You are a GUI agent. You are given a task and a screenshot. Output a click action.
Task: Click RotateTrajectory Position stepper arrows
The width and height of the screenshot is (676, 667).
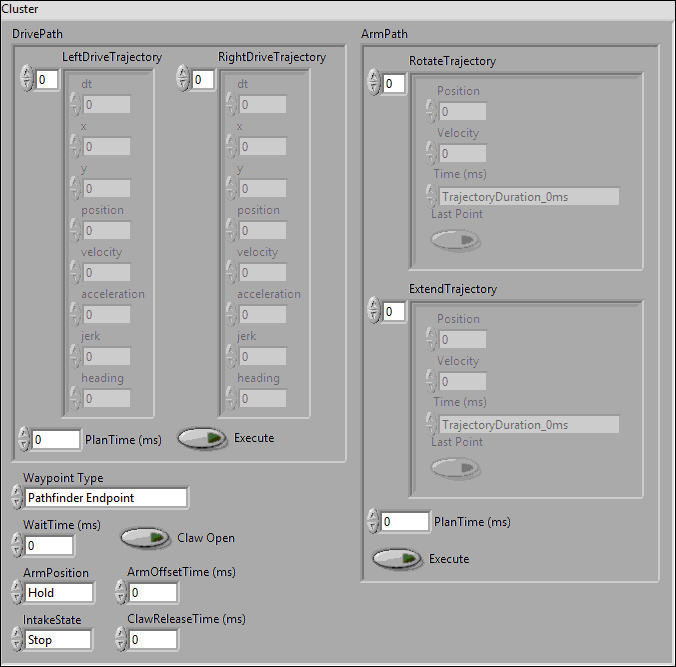431,111
